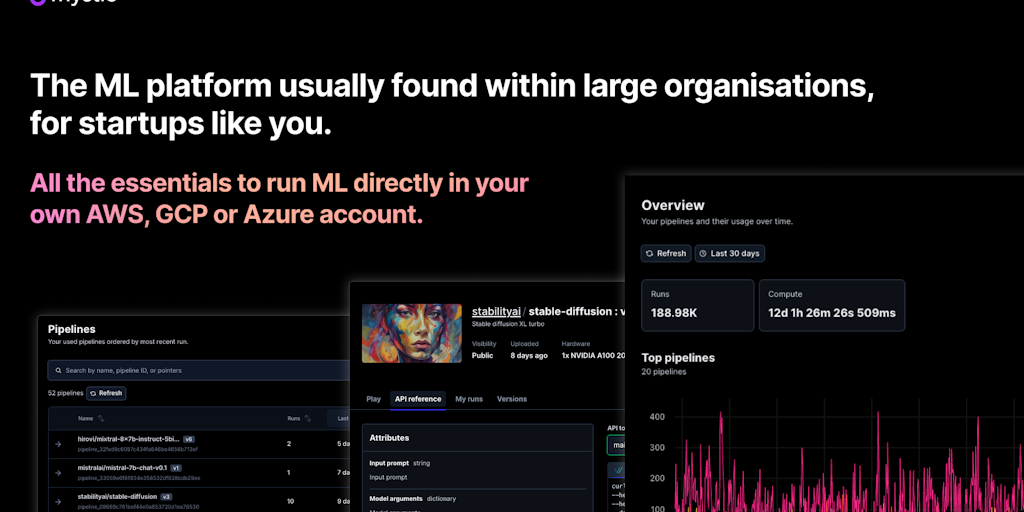Image resolution: width=1024 pixels, height=512 pixels.
Task: Click the v1 version badge
Action: click(176, 468)
